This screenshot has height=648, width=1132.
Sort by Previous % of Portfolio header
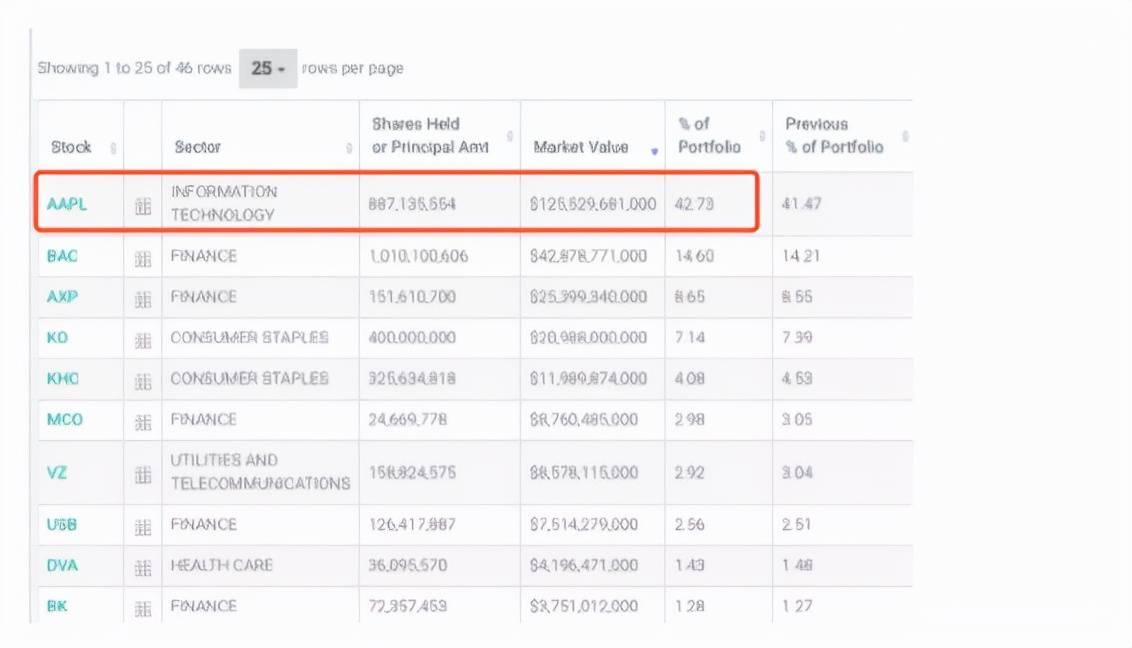coord(840,136)
